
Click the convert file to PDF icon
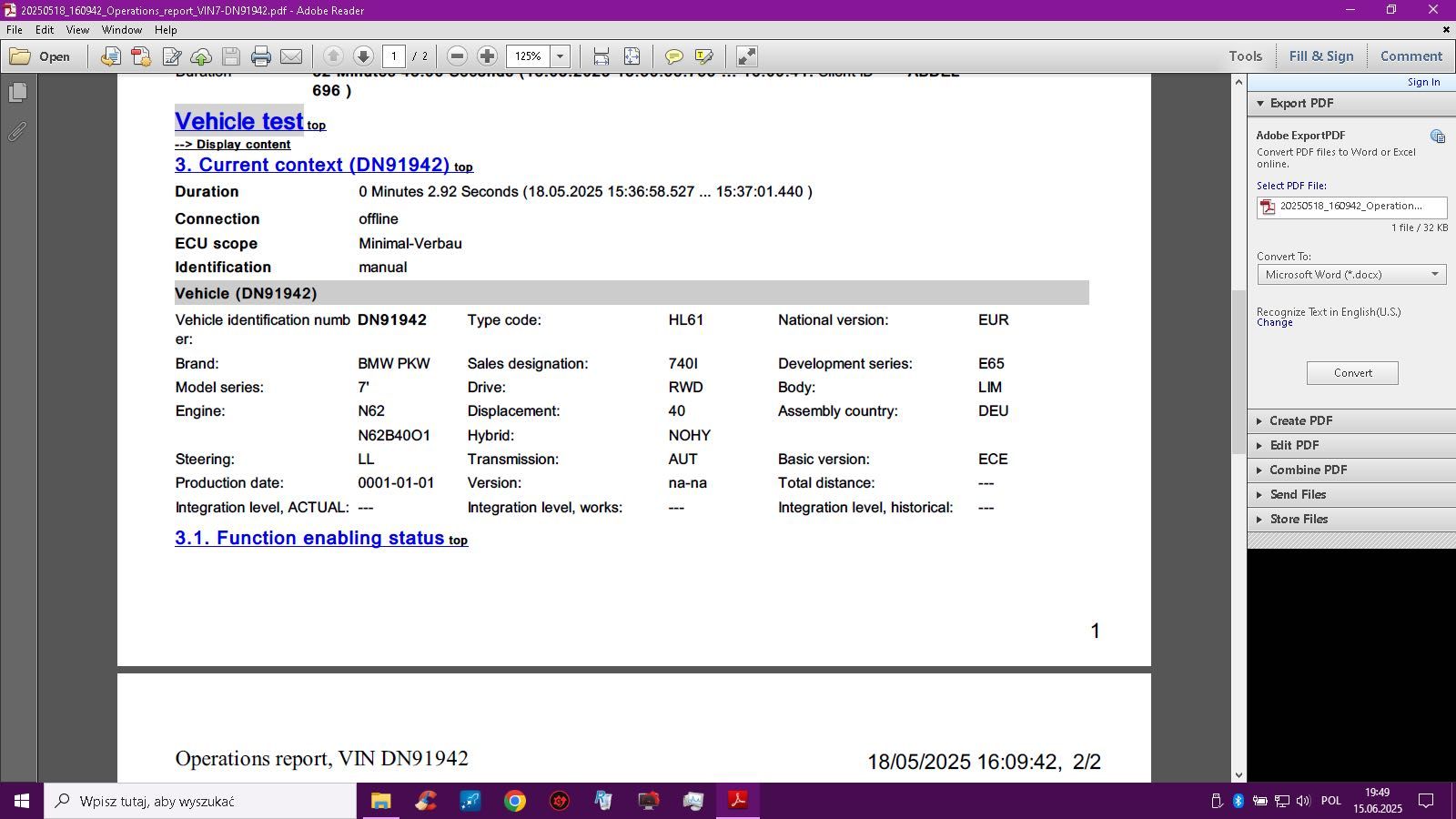(x=110, y=56)
